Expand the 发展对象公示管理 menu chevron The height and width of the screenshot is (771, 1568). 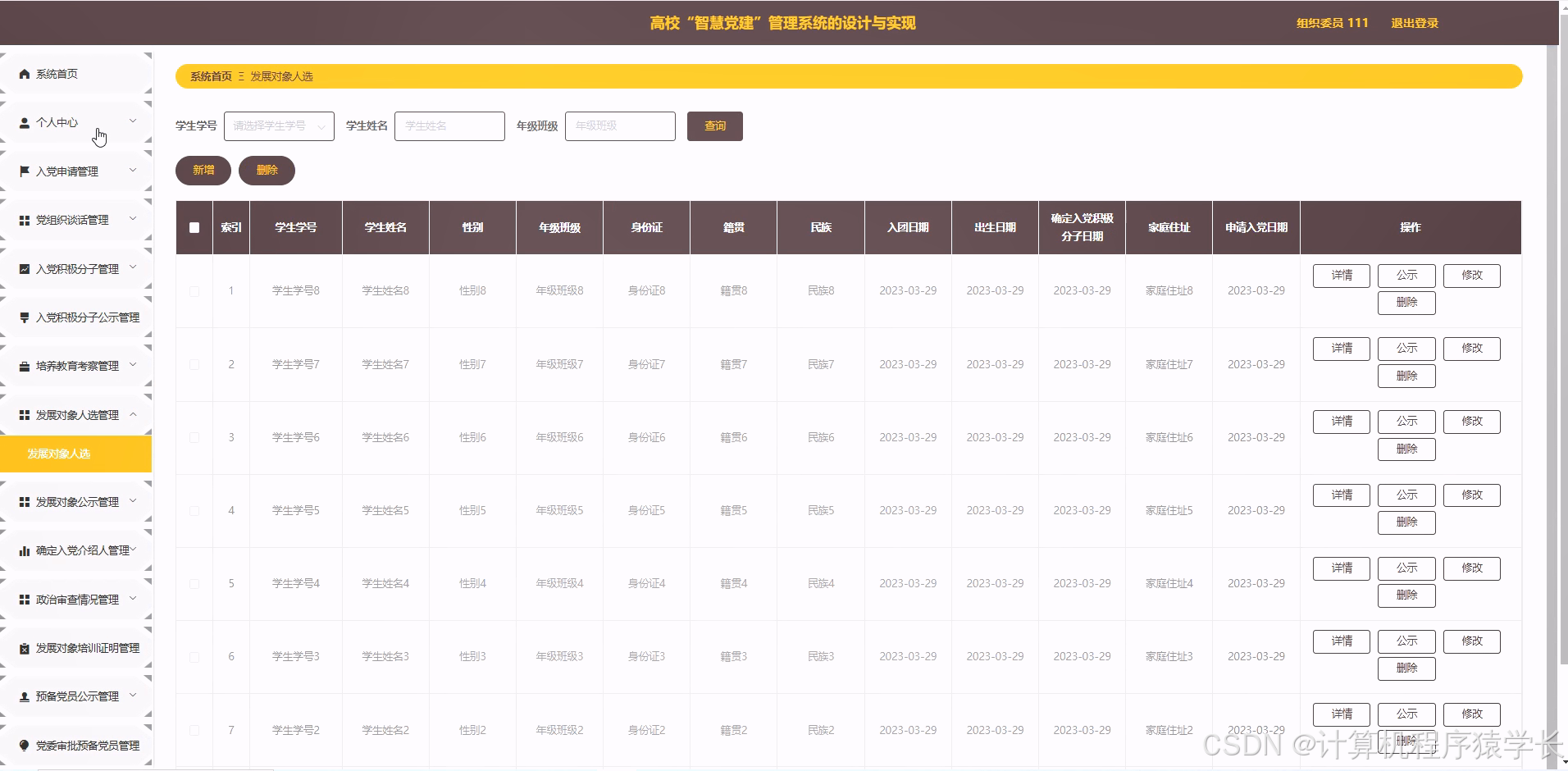(x=133, y=500)
